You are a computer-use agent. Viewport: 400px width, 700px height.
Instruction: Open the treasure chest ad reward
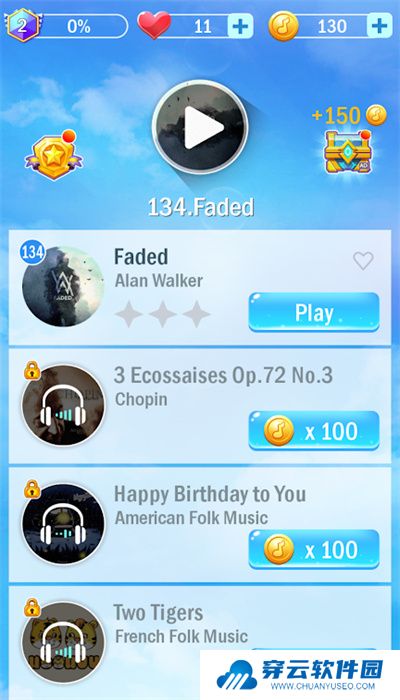pos(348,152)
